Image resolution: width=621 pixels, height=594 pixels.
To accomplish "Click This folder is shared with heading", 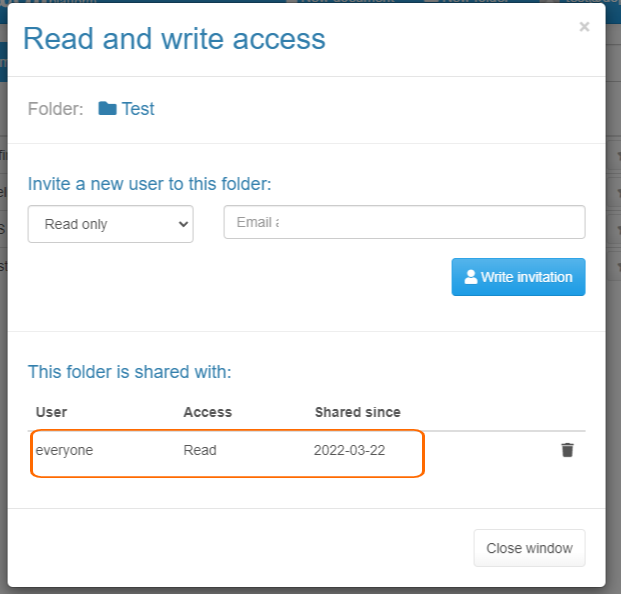I will click(x=130, y=372).
